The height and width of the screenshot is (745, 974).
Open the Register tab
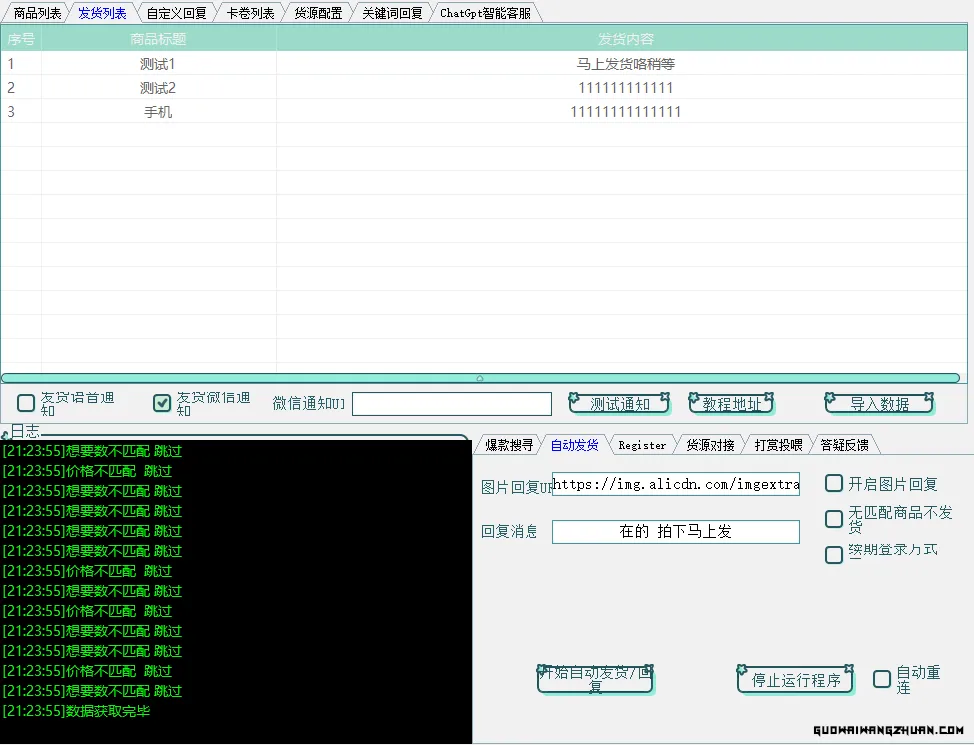[642, 445]
